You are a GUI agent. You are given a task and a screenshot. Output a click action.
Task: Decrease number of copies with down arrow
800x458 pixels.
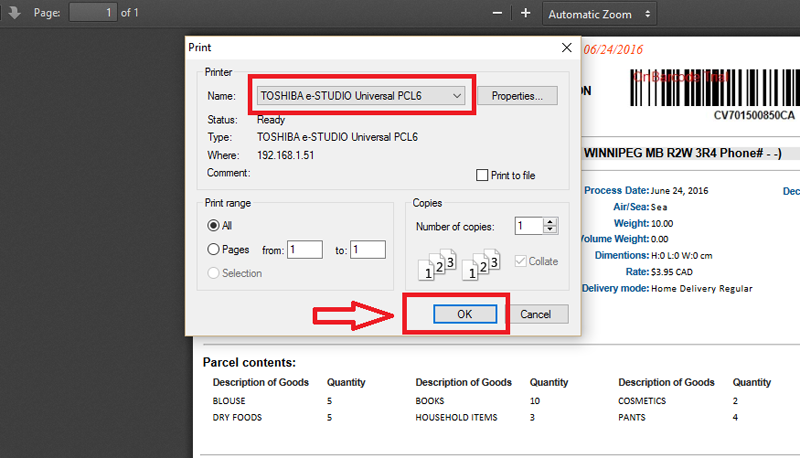[x=550, y=230]
